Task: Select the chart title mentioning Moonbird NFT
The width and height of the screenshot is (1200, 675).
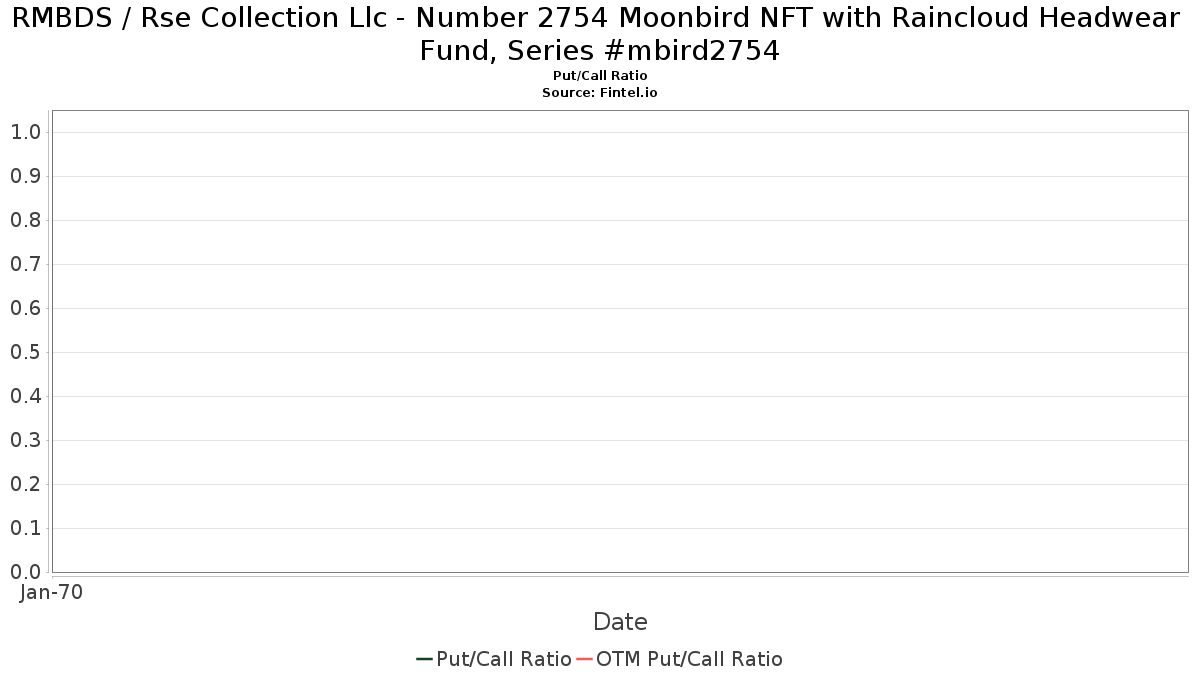Action: tap(600, 34)
